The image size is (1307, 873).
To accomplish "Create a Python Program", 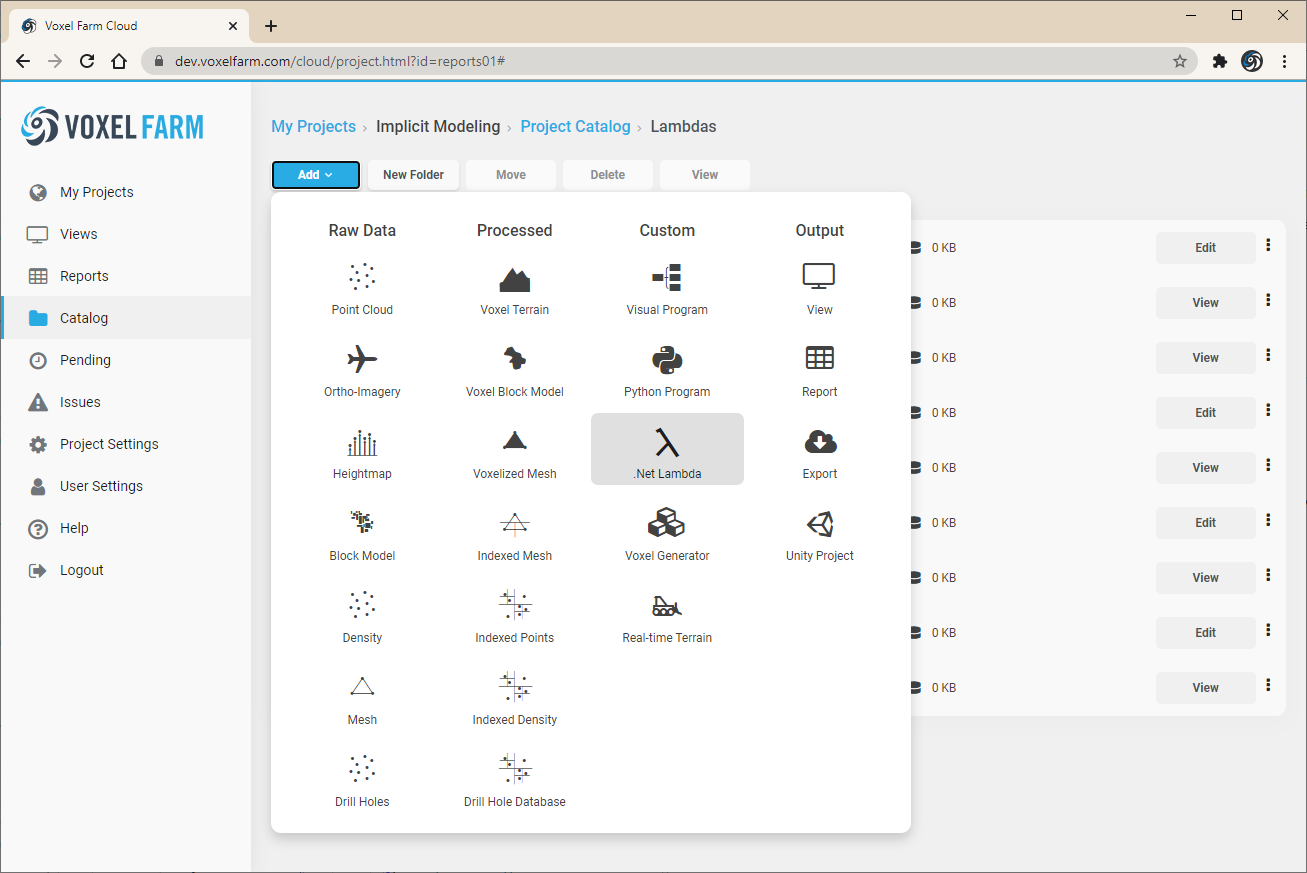I will click(667, 372).
